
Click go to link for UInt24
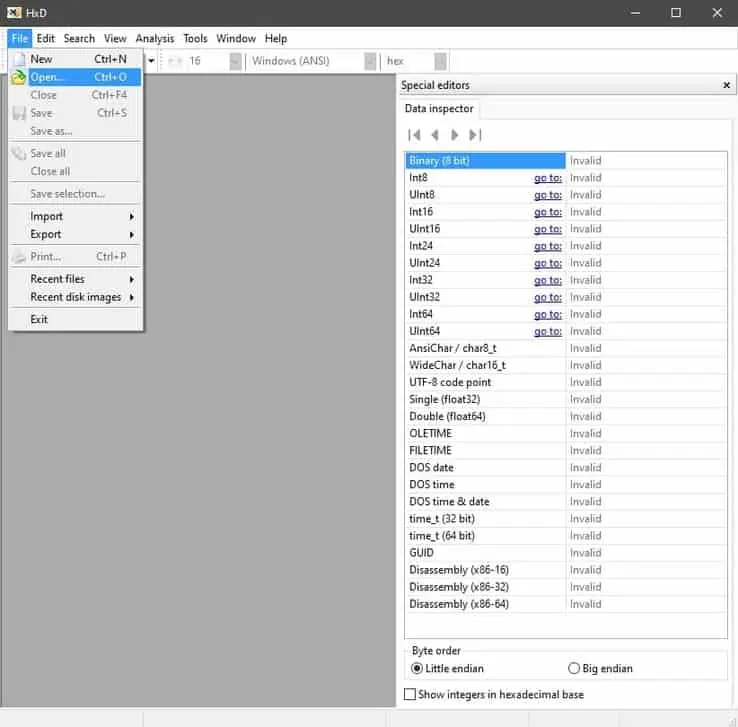pyautogui.click(x=548, y=263)
